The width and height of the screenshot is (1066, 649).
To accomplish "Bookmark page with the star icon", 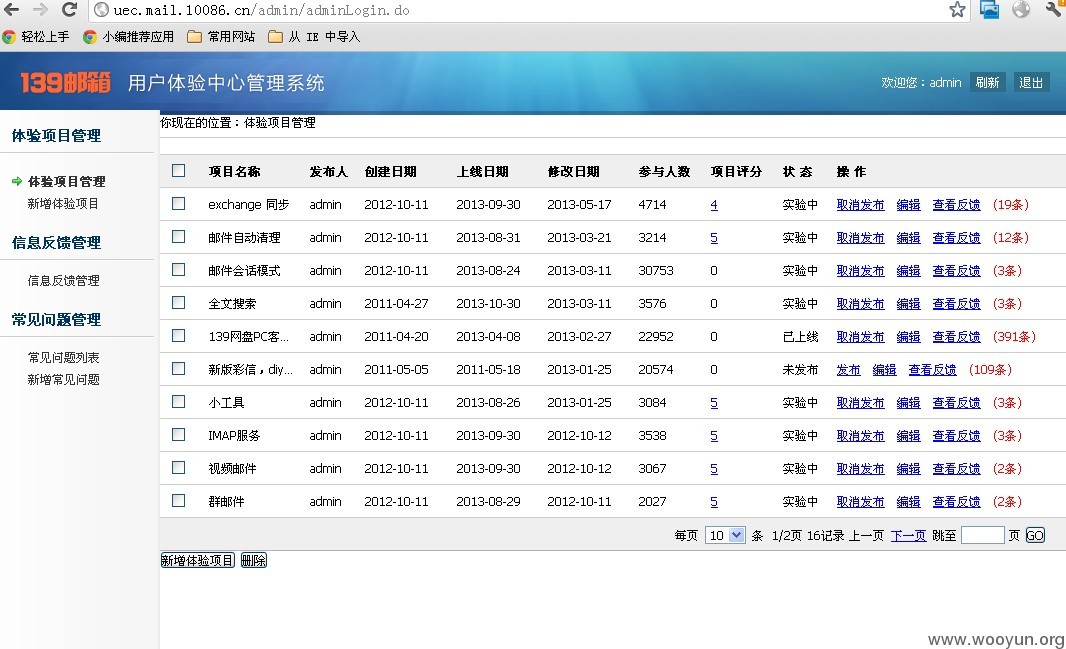I will click(957, 10).
